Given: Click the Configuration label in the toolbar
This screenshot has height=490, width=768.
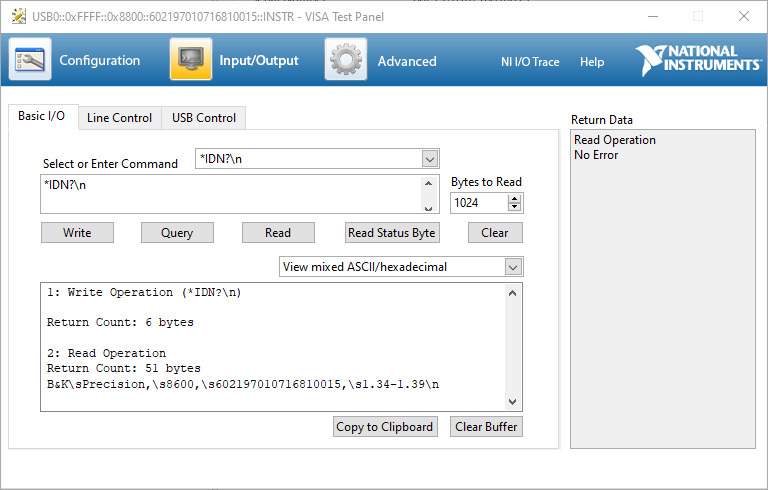Looking at the screenshot, I should 99,60.
